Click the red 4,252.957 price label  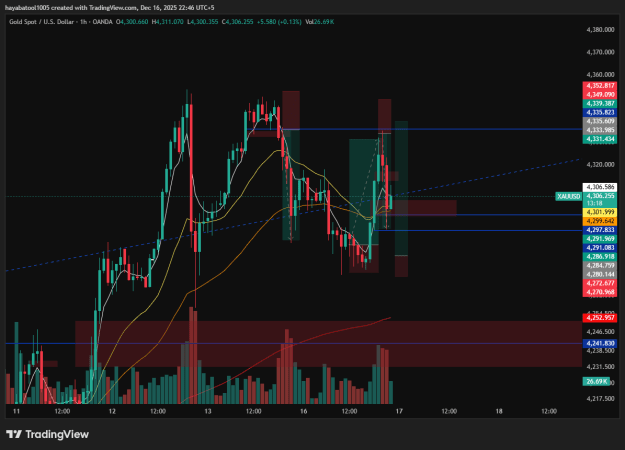600,318
